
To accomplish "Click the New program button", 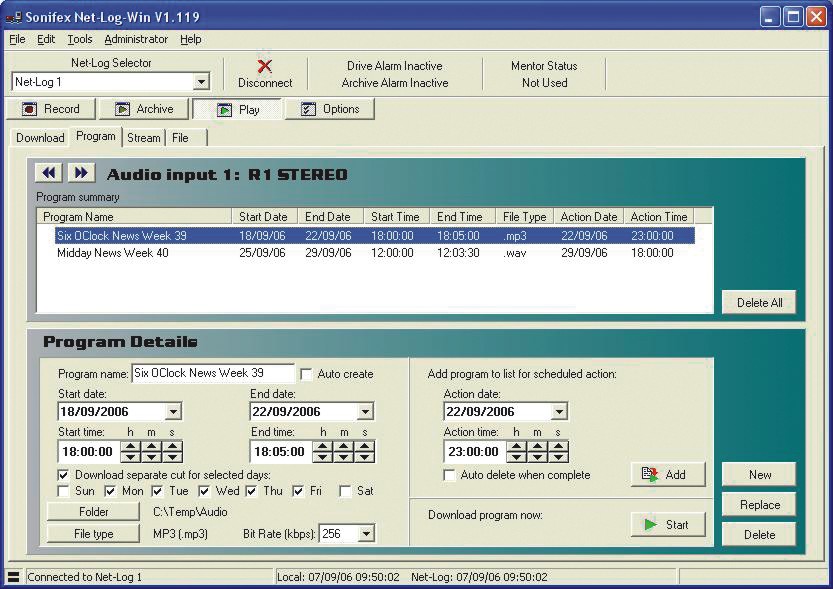I will click(x=759, y=474).
